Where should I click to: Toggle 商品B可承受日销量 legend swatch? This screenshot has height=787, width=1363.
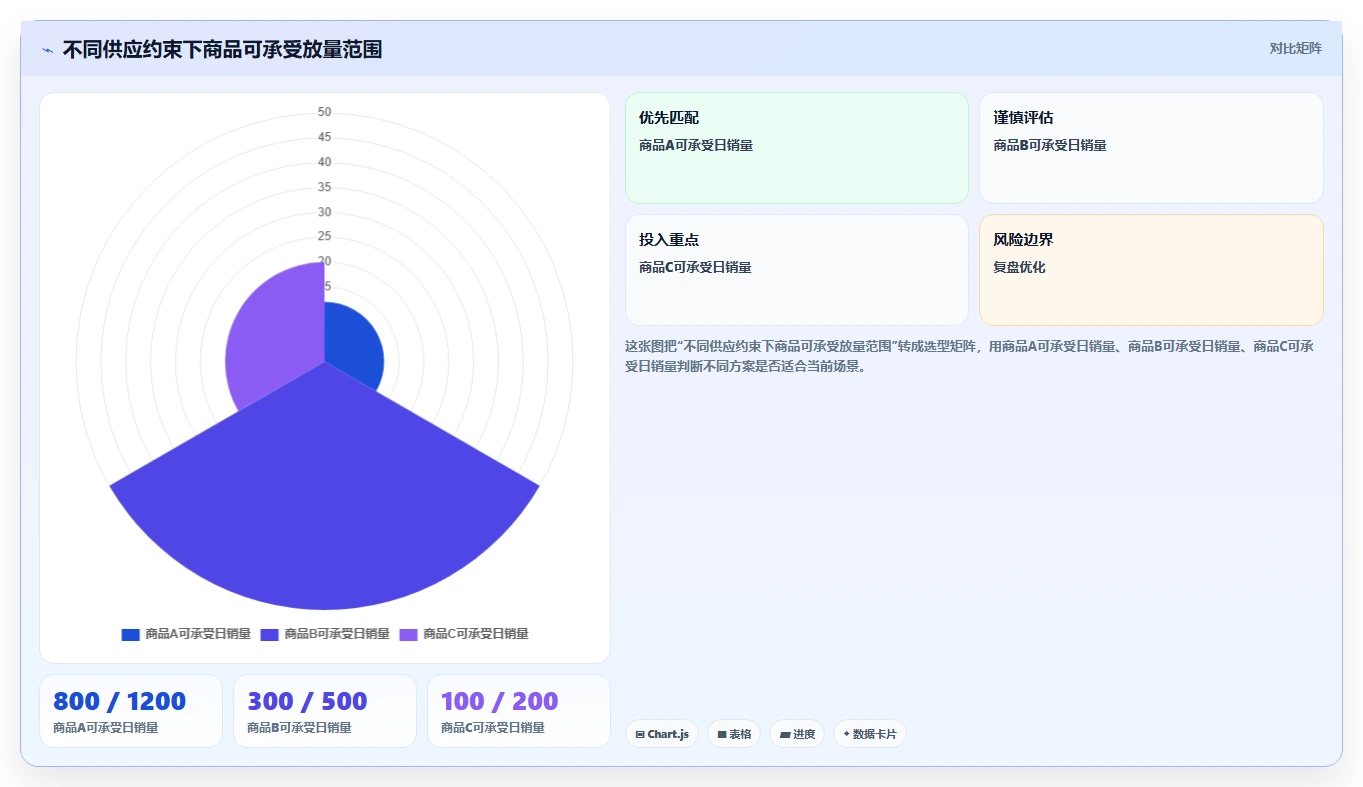pyautogui.click(x=269, y=634)
